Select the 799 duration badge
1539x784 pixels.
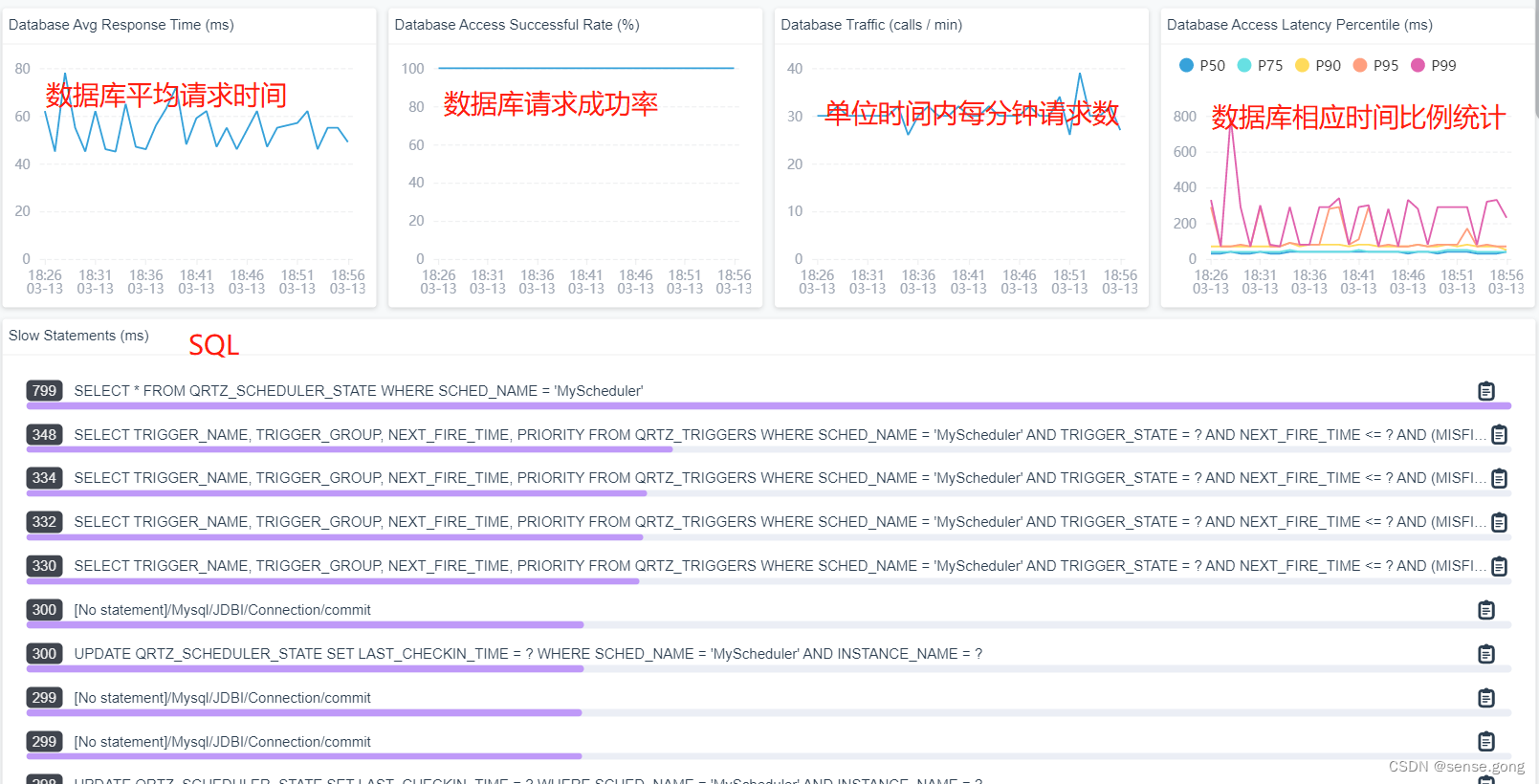coord(44,390)
